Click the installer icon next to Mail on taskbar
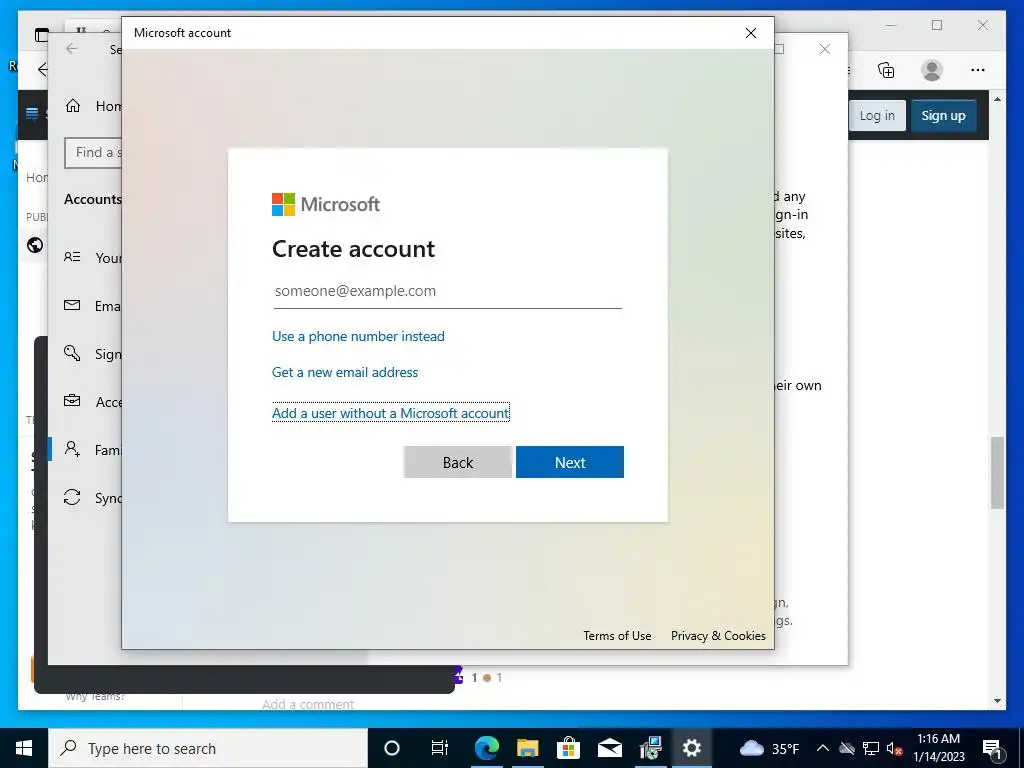 coord(650,748)
